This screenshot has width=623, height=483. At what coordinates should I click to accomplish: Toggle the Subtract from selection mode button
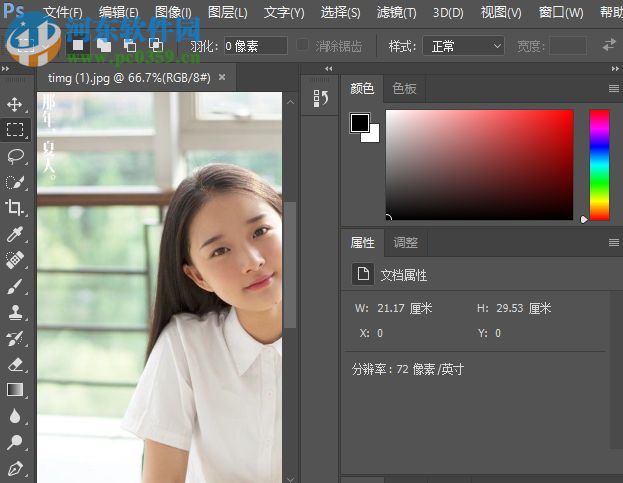[129, 45]
